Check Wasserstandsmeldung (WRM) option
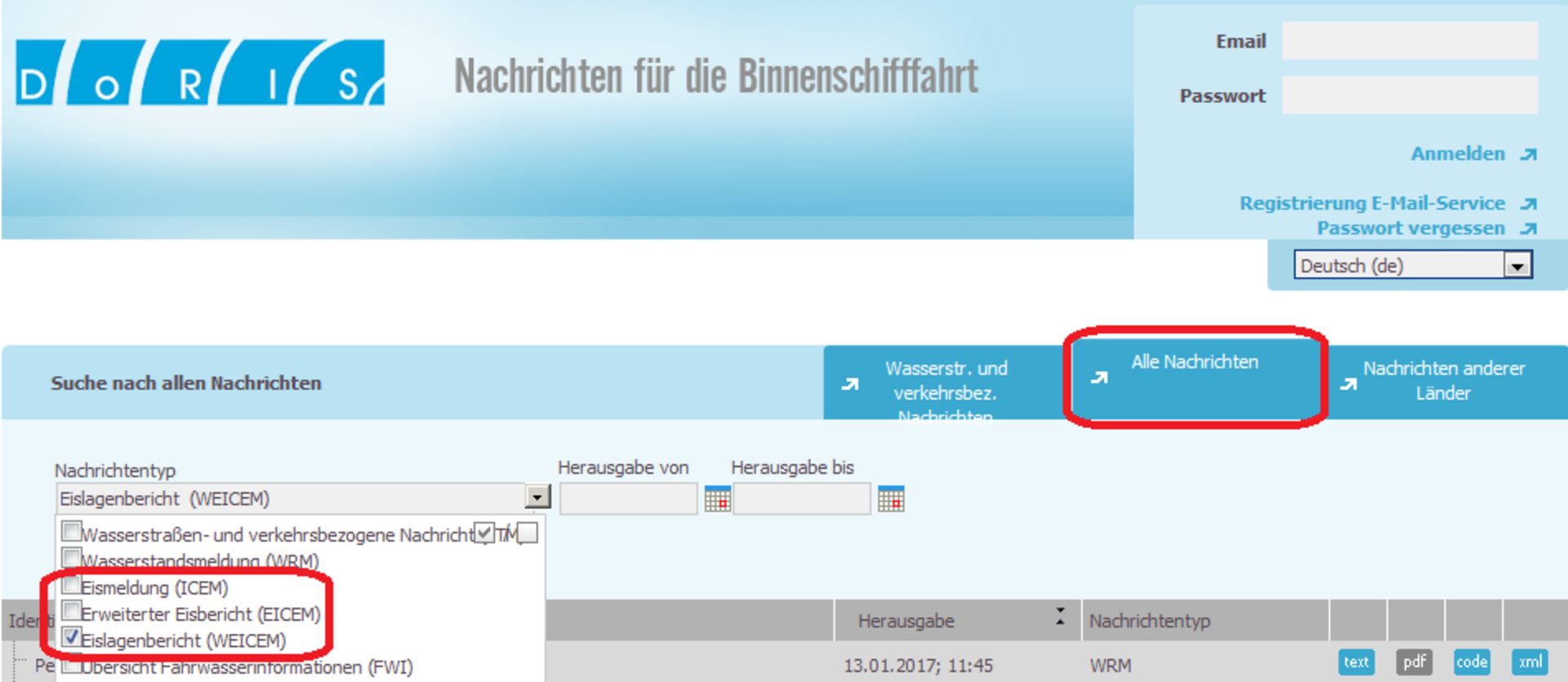The width and height of the screenshot is (1568, 682). [71, 558]
